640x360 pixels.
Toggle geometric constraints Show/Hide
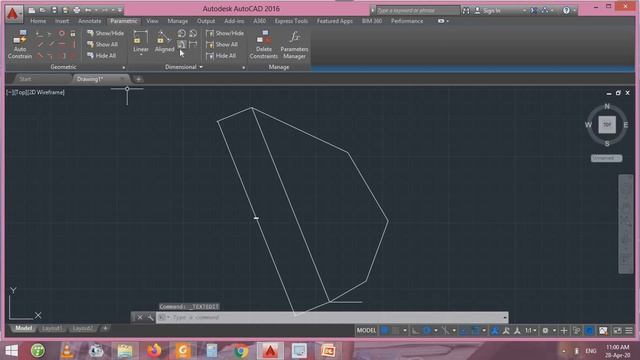pyautogui.click(x=105, y=33)
